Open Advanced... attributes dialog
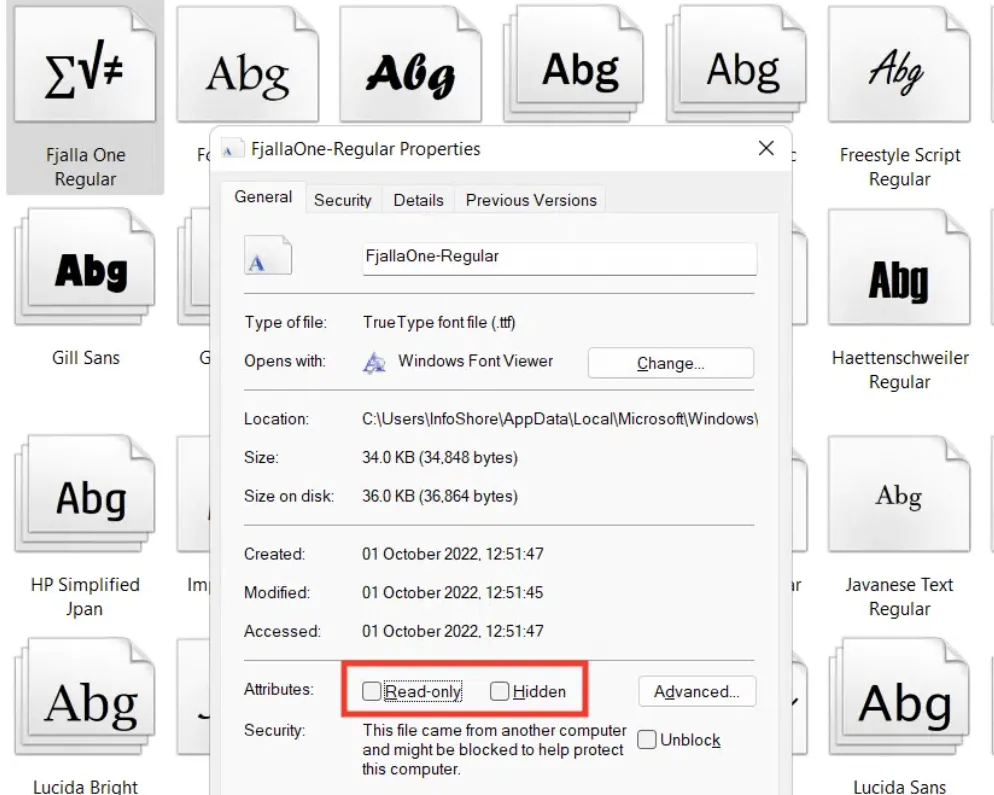 (x=697, y=692)
